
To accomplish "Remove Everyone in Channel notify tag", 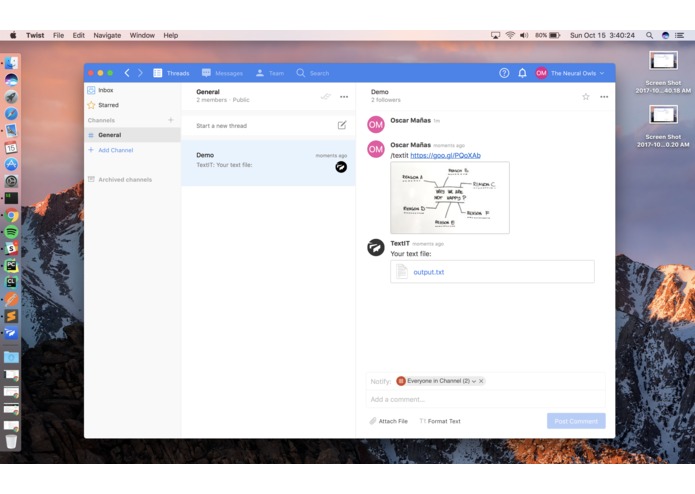I will tap(481, 381).
